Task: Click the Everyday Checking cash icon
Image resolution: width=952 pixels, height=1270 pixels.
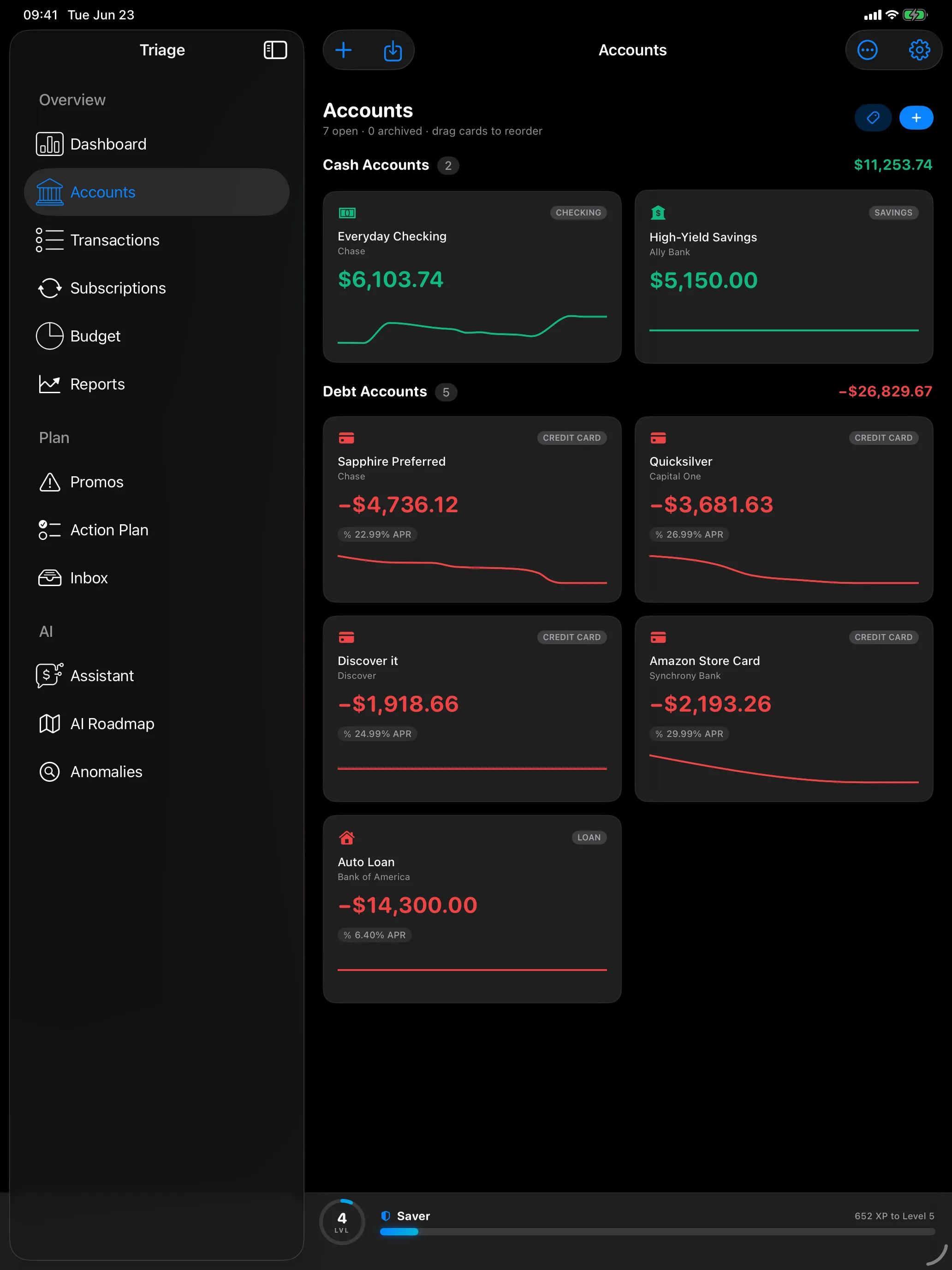Action: pos(347,213)
